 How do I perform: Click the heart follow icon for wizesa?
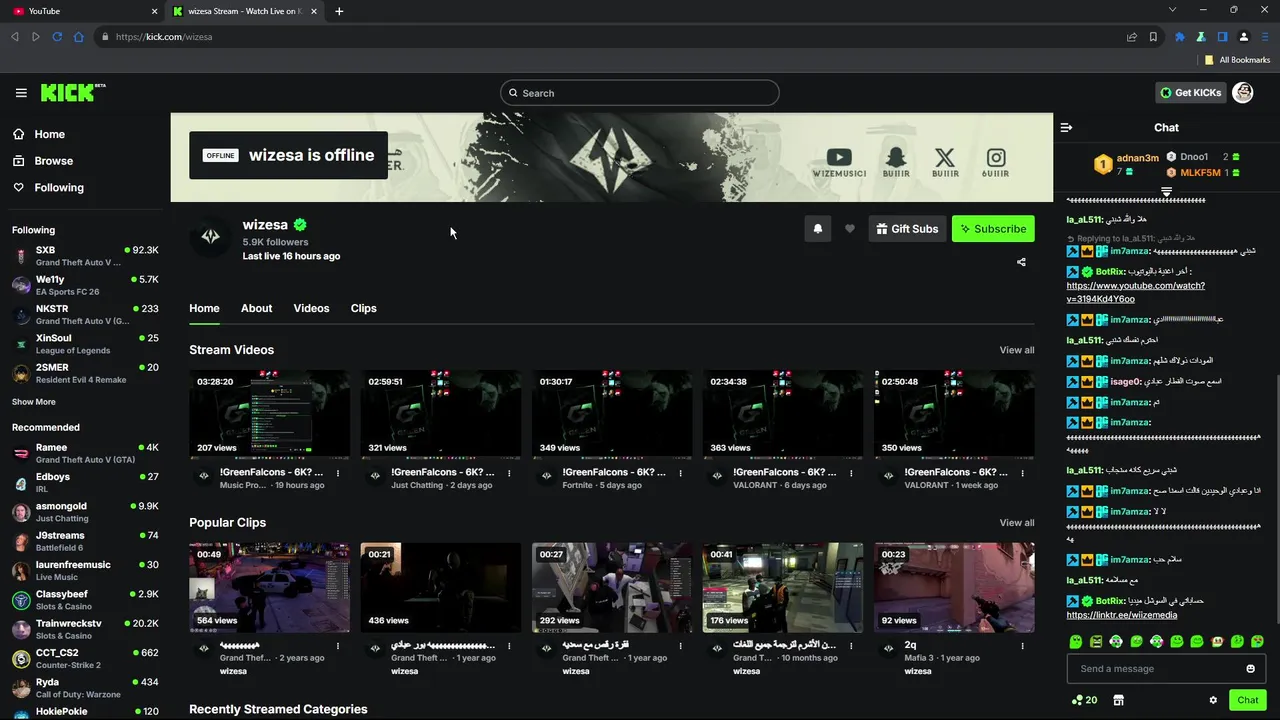(850, 229)
